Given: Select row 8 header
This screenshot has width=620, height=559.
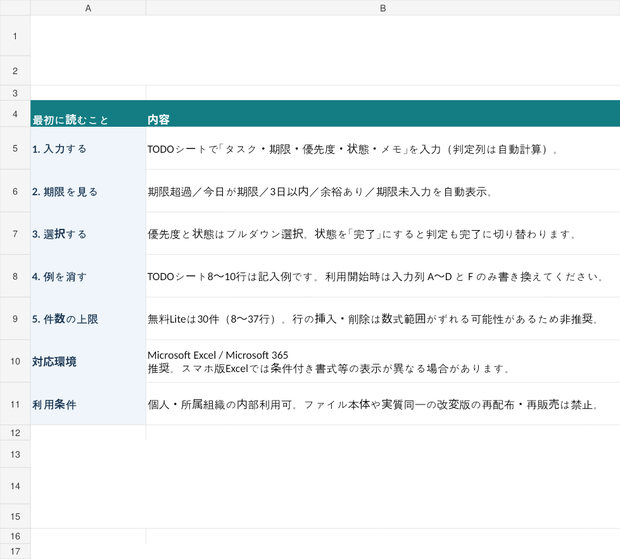Looking at the screenshot, I should point(15,276).
